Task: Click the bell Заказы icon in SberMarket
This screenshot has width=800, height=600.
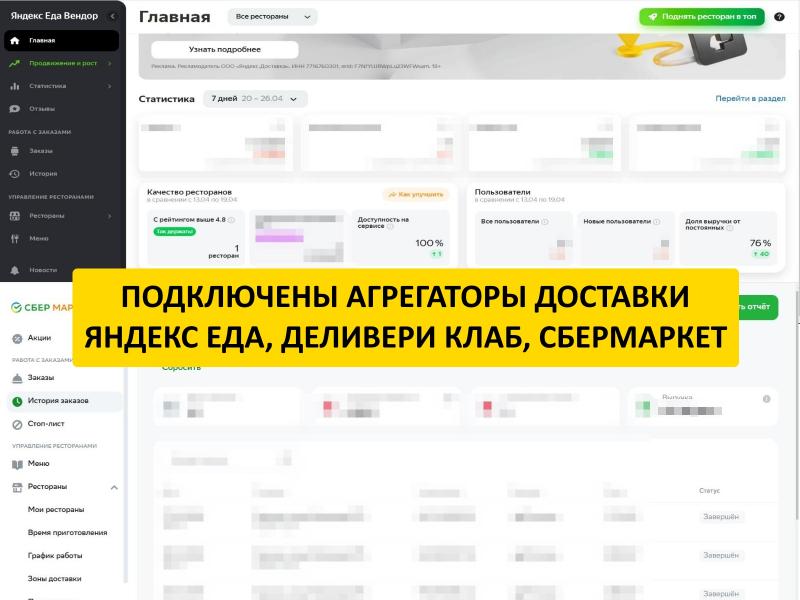Action: (x=17, y=378)
